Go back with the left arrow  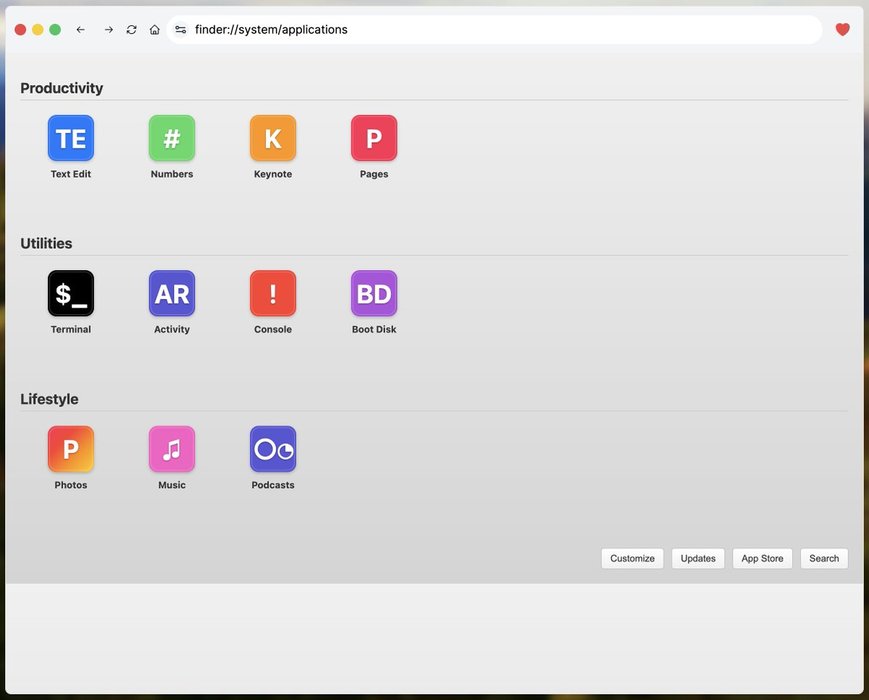click(x=81, y=29)
